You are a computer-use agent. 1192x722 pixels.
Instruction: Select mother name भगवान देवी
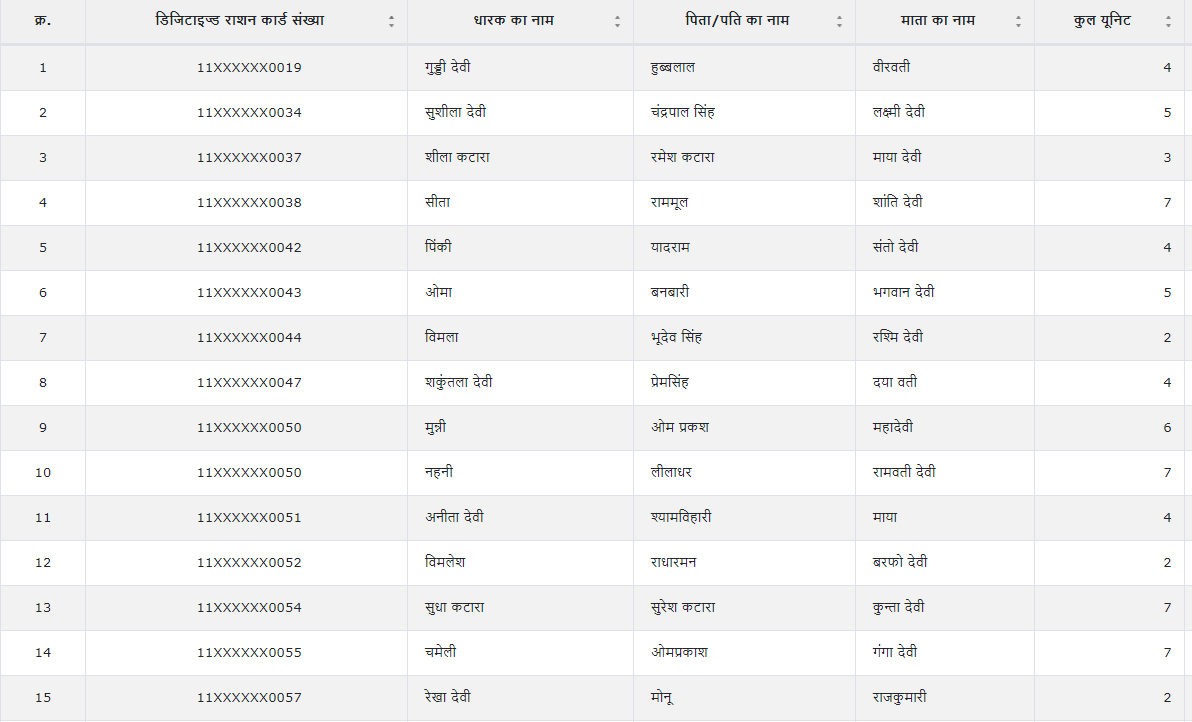[903, 293]
